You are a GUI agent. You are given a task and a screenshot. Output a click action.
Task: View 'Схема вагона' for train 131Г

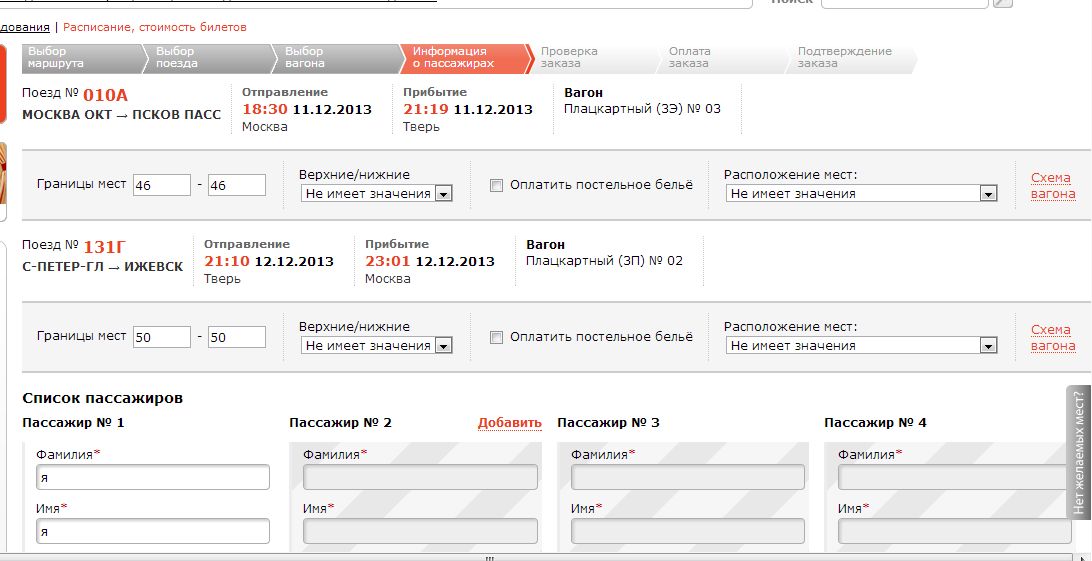[x=1052, y=337]
